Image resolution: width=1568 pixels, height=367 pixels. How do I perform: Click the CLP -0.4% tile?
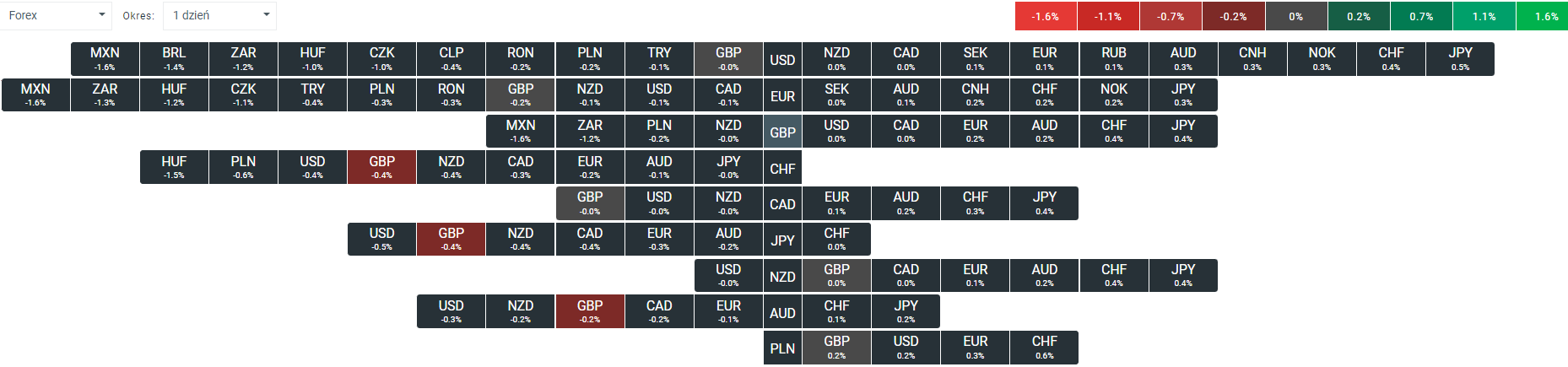point(451,59)
